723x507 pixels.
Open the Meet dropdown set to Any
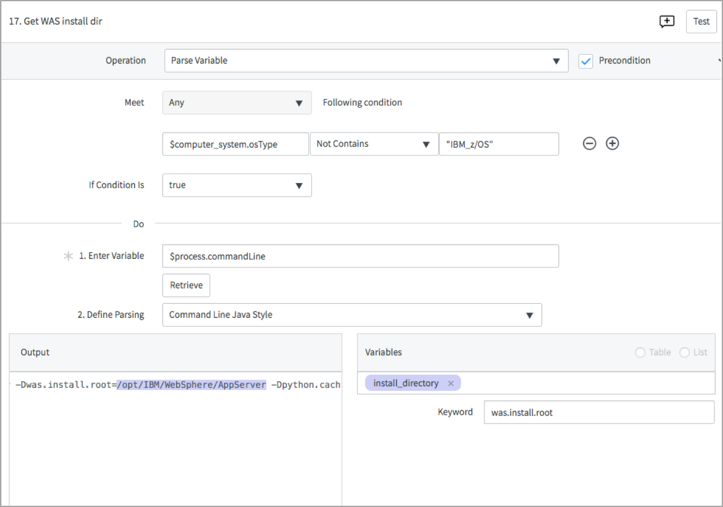point(237,103)
